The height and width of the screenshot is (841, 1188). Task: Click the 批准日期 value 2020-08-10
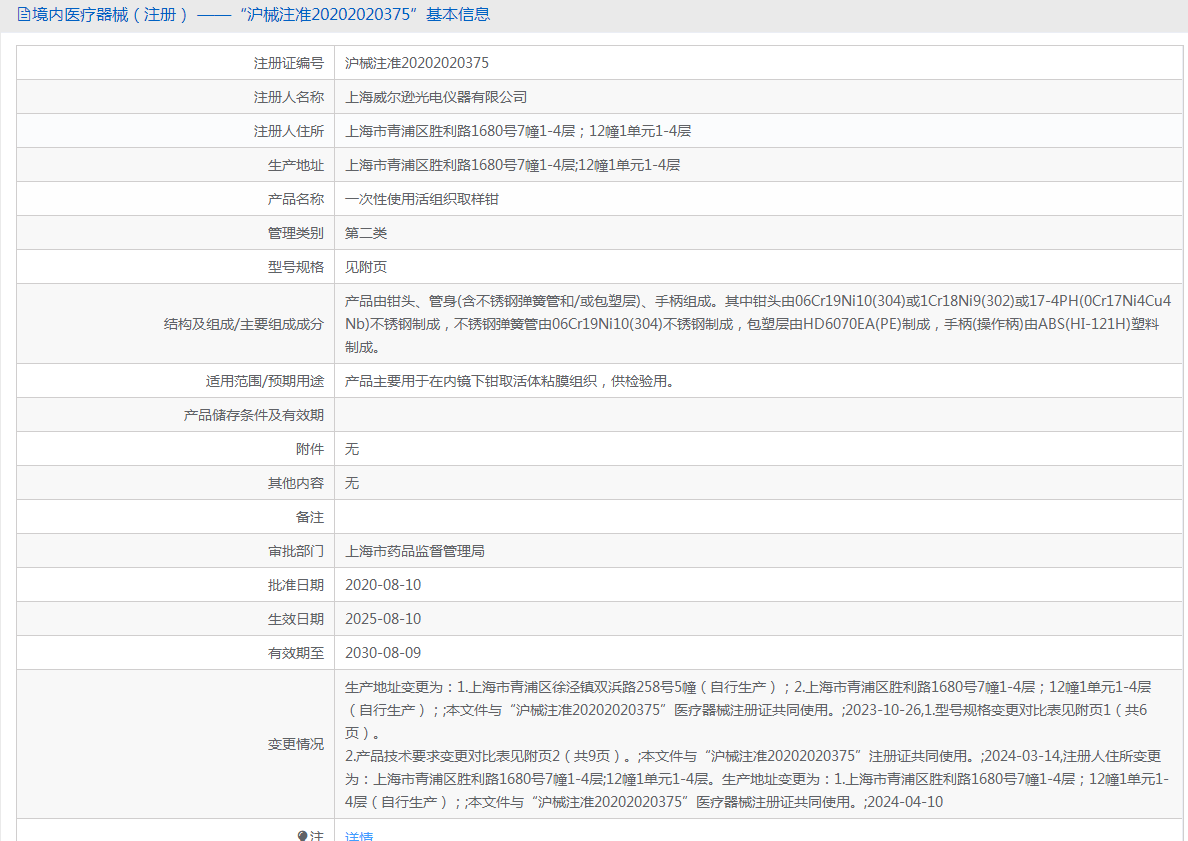(383, 585)
